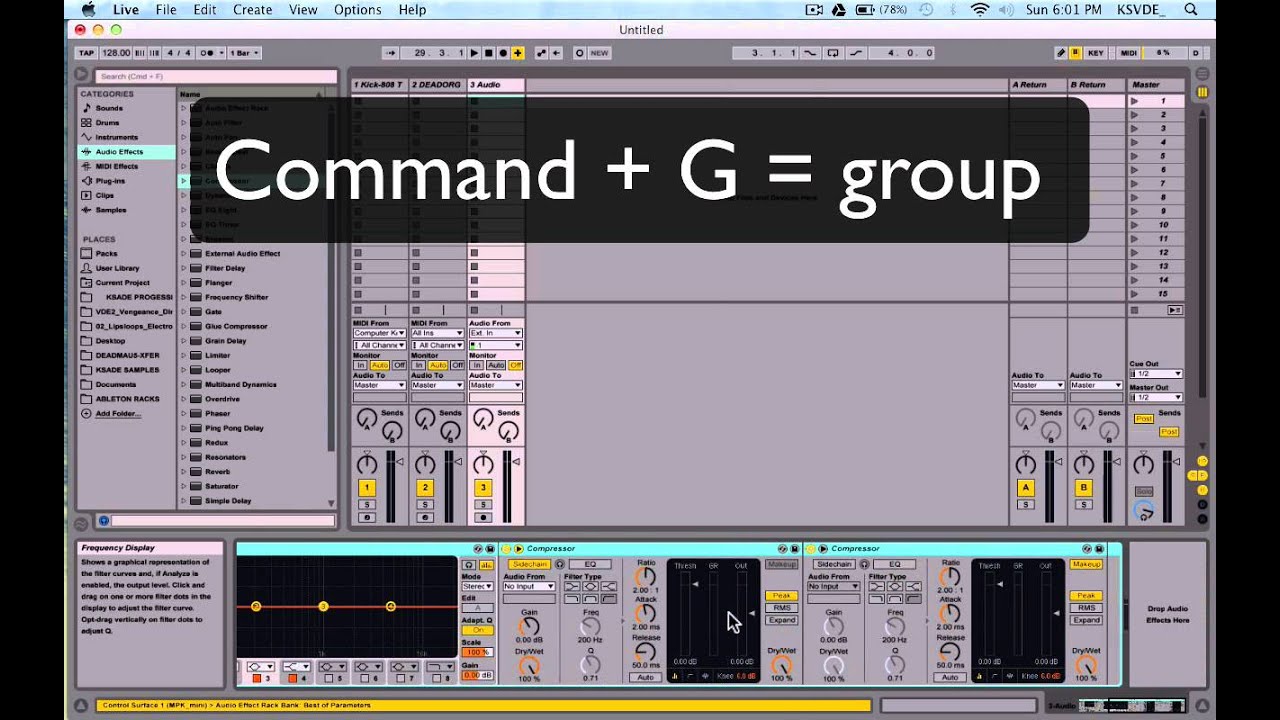The image size is (1280, 720).
Task: Open the Cue Out dropdown
Action: [x=1157, y=374]
